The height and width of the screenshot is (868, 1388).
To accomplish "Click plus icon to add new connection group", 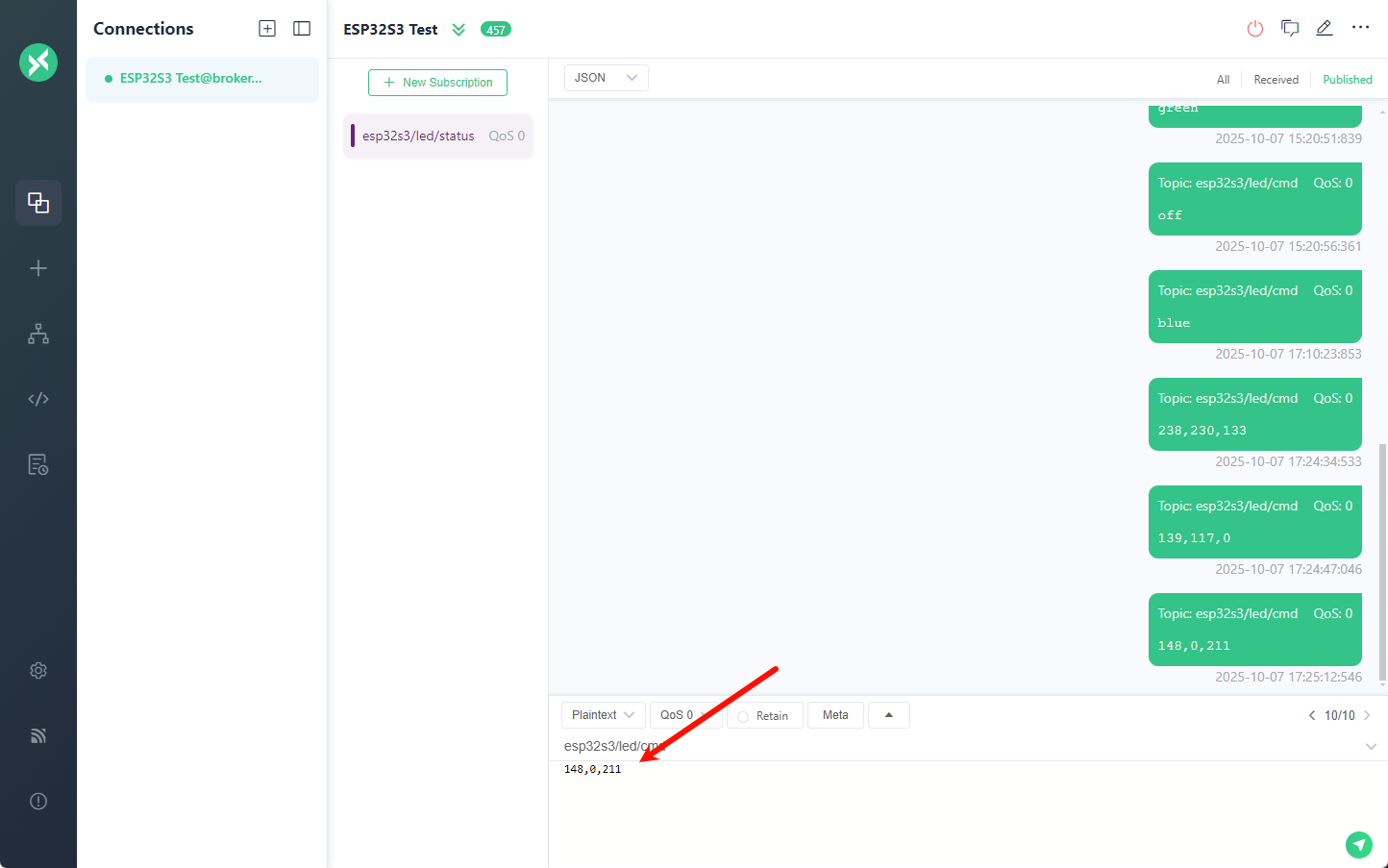I will [267, 29].
